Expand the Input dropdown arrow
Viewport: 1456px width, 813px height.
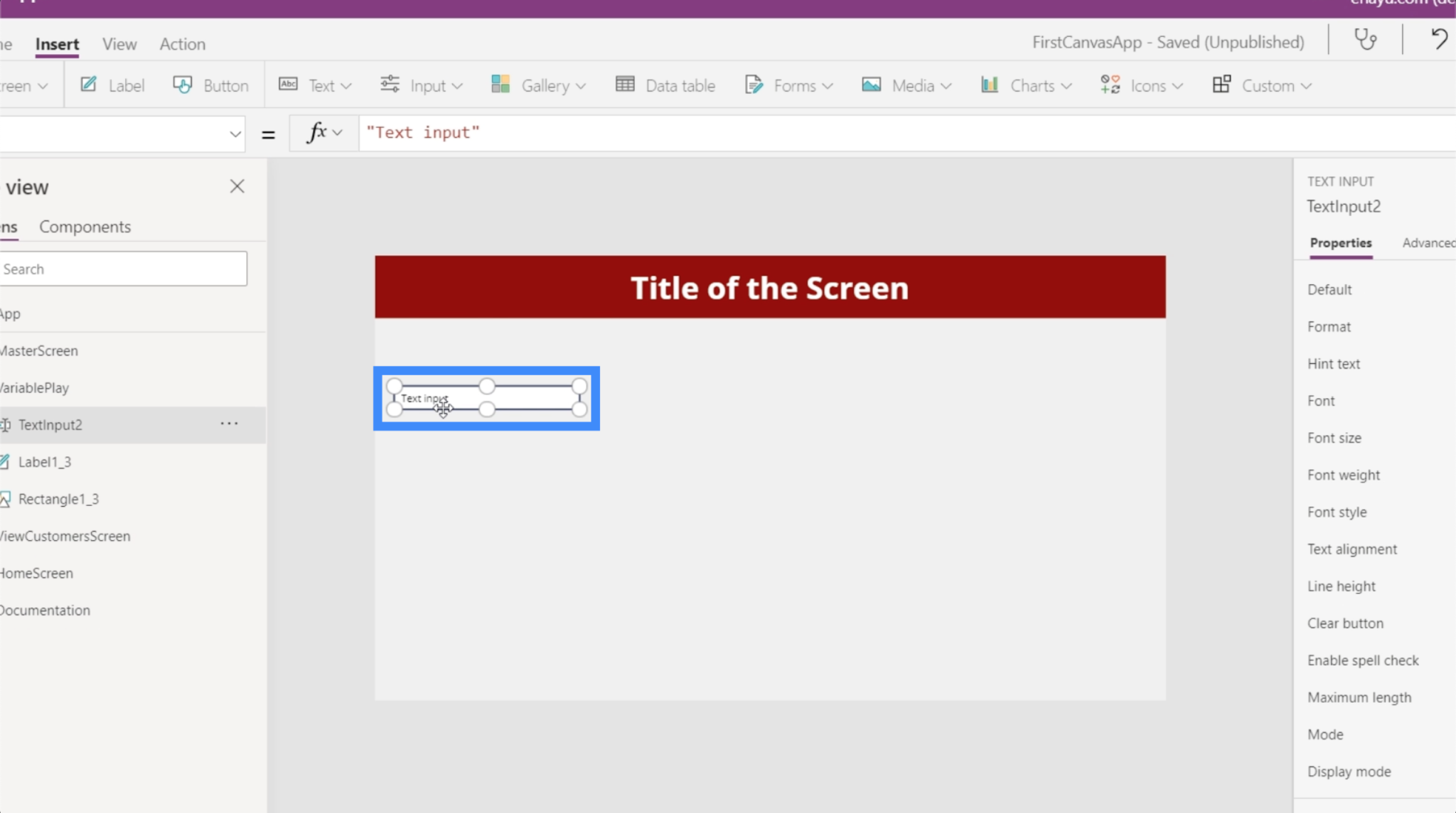[457, 86]
